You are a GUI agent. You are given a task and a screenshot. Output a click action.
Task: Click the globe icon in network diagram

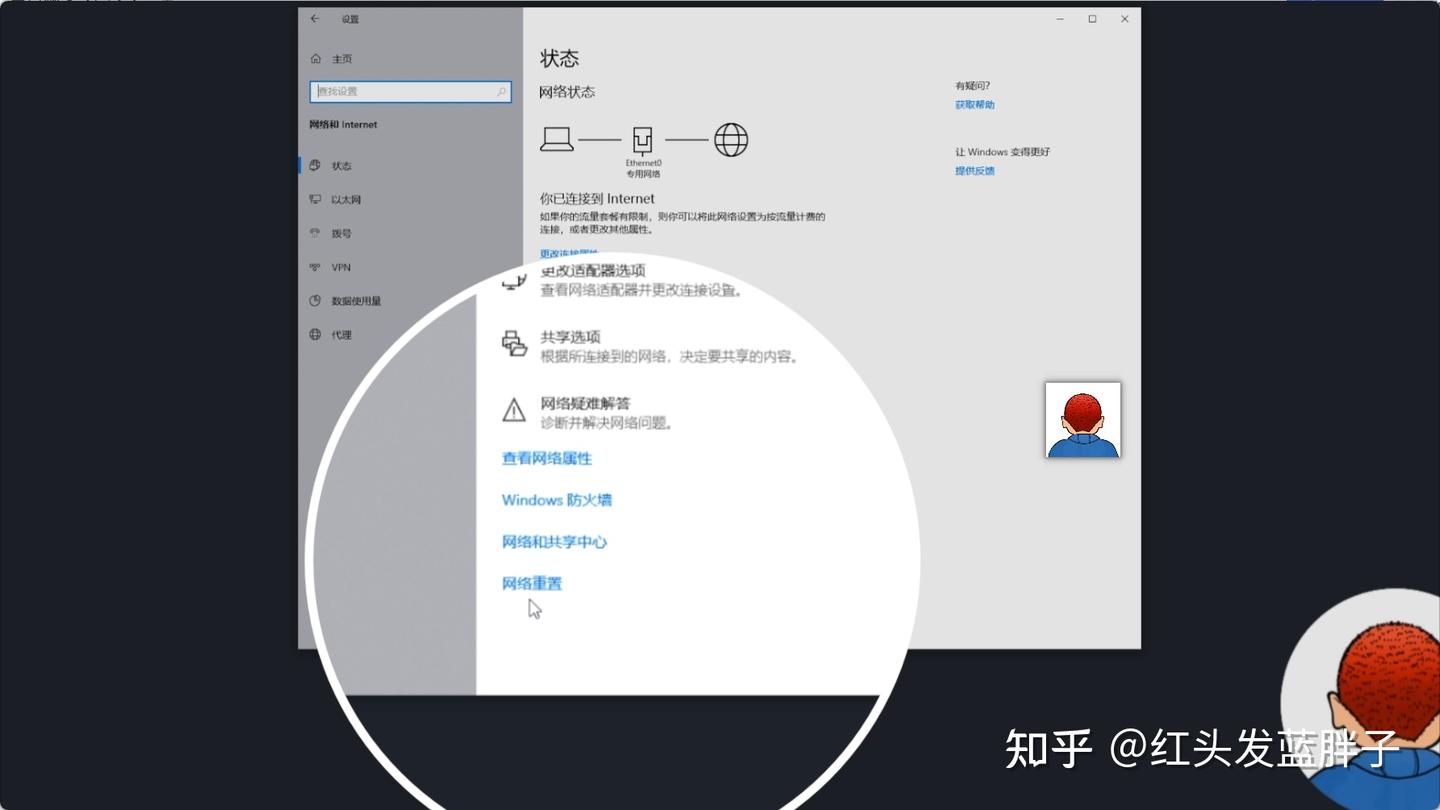click(x=731, y=139)
